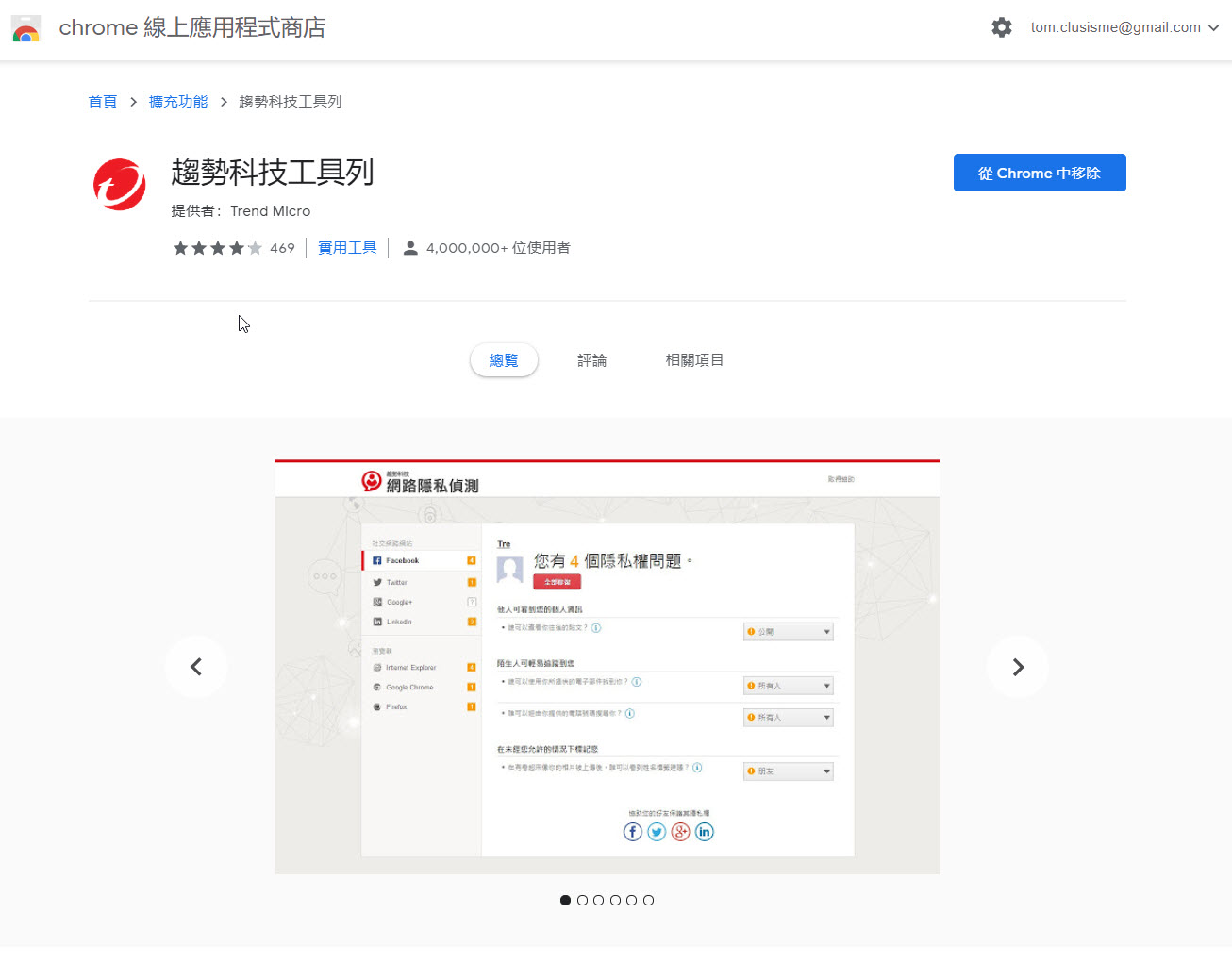Expand the tom.clusisme@gmail.com account dropdown

(x=1124, y=27)
